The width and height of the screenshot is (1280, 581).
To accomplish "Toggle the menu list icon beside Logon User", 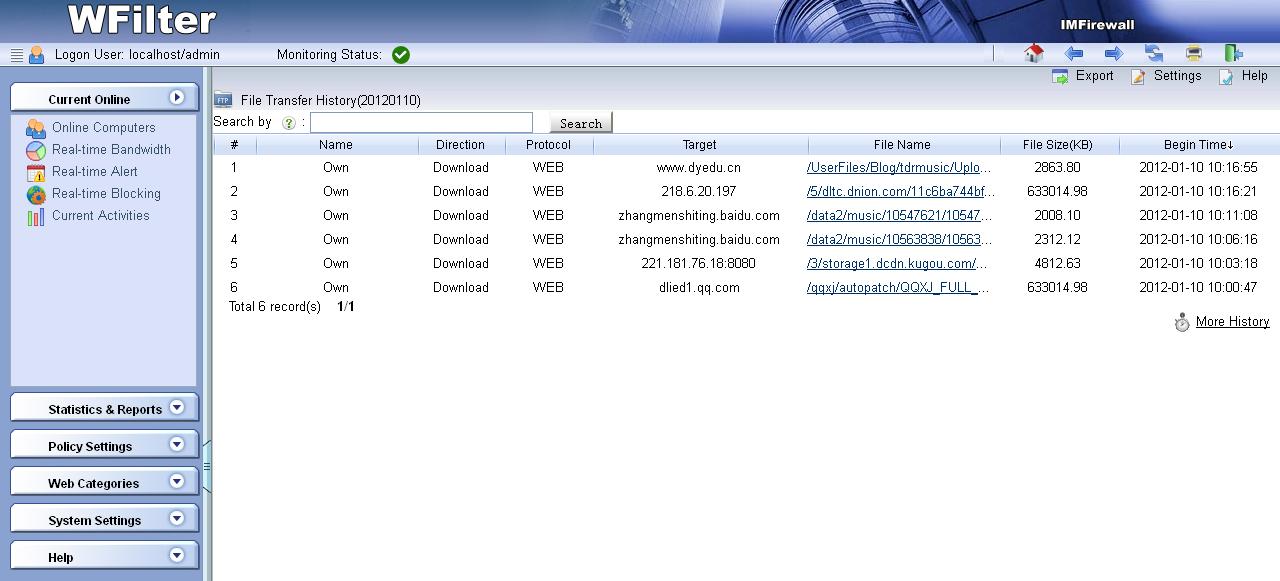I will [17, 55].
